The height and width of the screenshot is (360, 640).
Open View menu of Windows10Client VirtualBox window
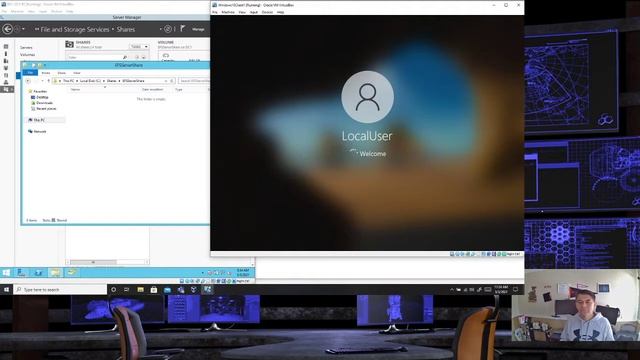(242, 12)
